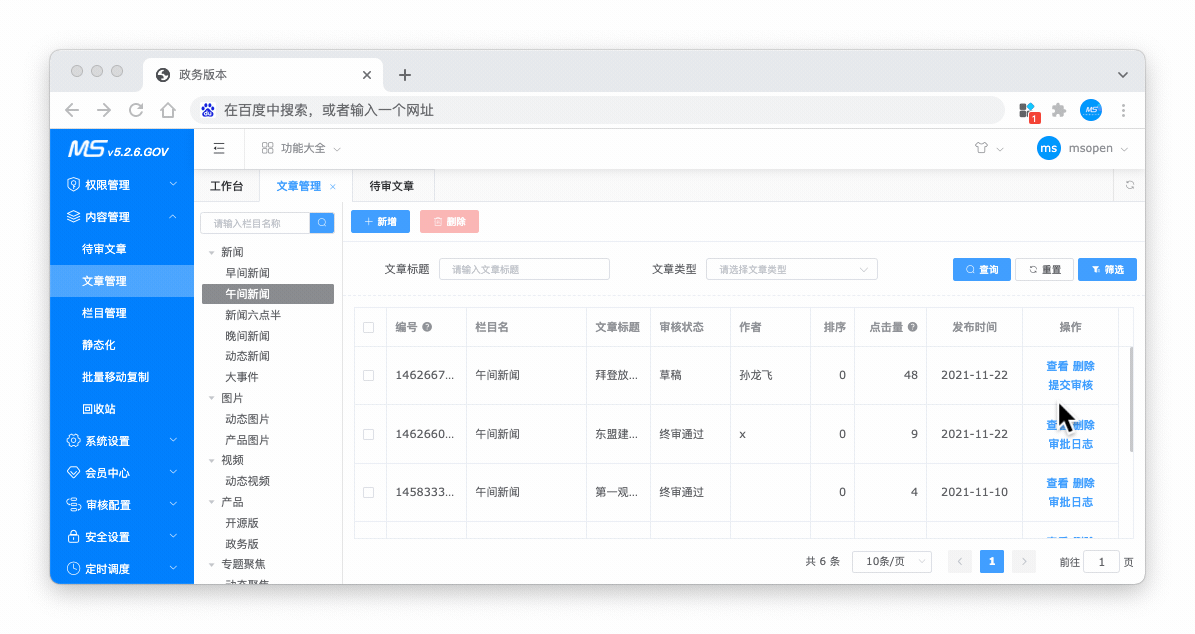Open 栏目管理 in the sidebar

point(104,313)
